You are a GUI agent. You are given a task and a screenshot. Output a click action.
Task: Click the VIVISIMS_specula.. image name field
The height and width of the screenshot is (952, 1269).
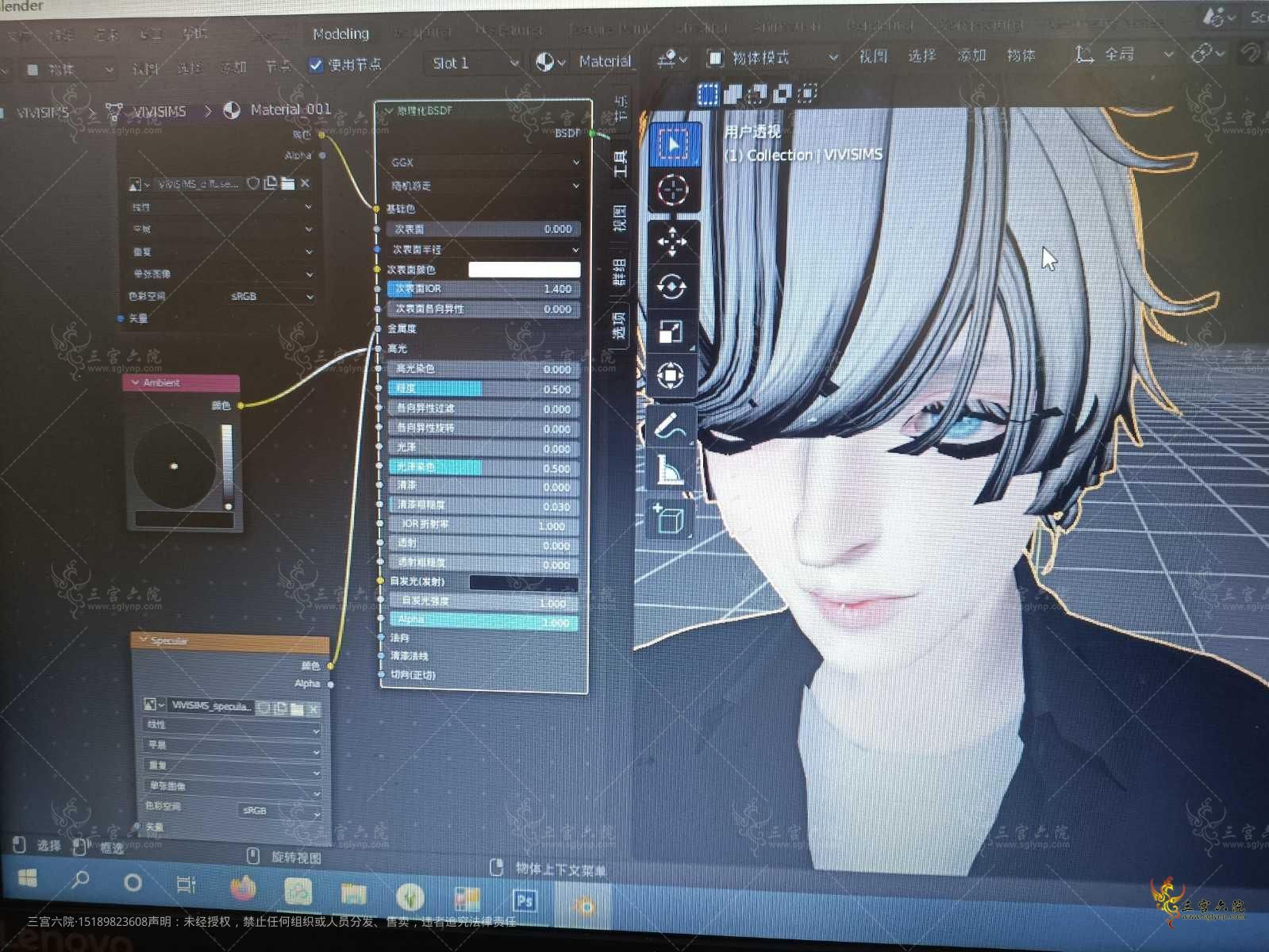[211, 706]
